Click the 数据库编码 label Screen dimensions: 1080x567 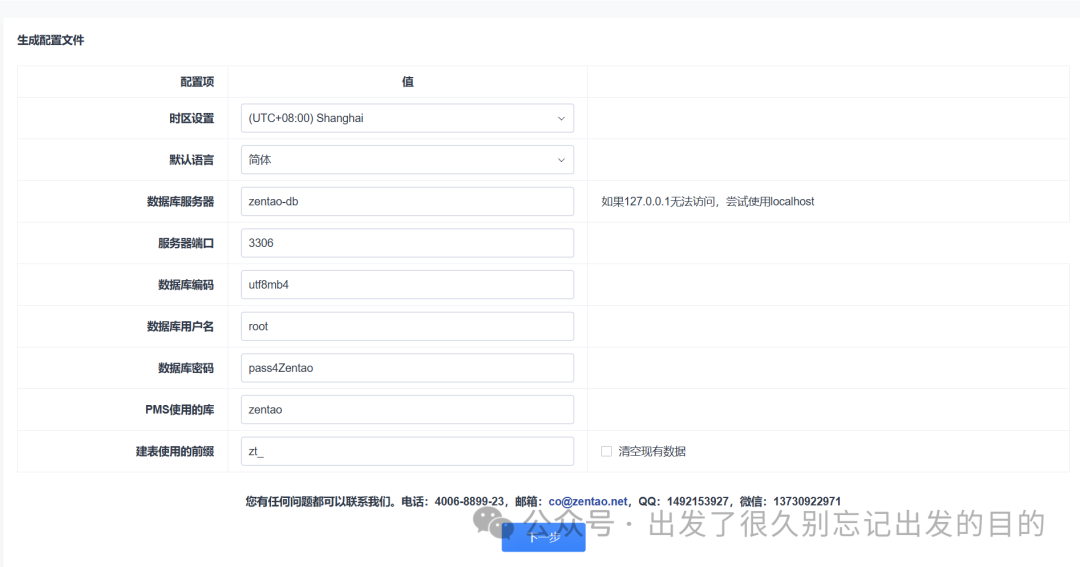[x=186, y=285]
